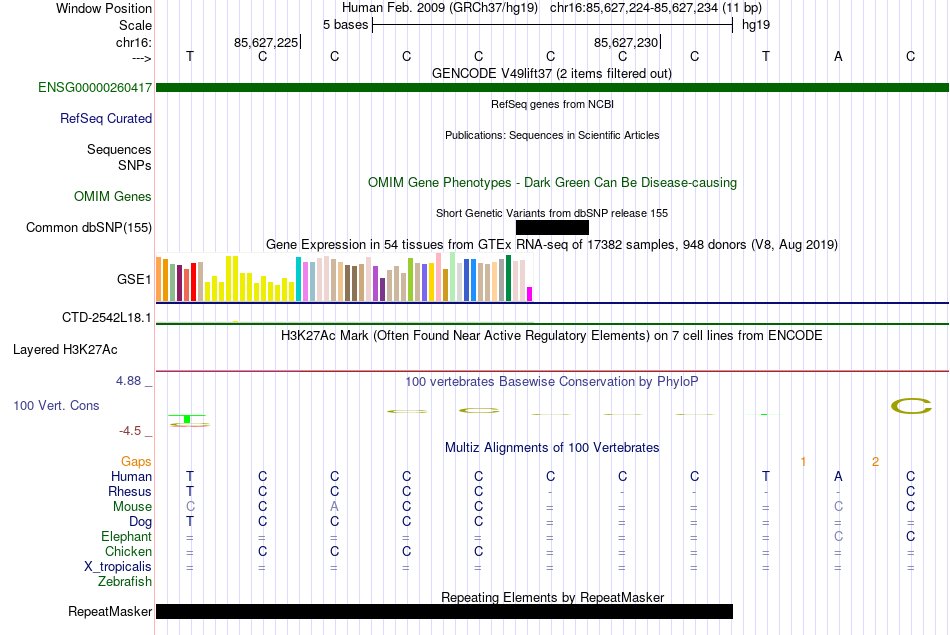Viewport: 950px width, 635px height.
Task: Click the A base in the Mouse row
Action: click(x=334, y=507)
